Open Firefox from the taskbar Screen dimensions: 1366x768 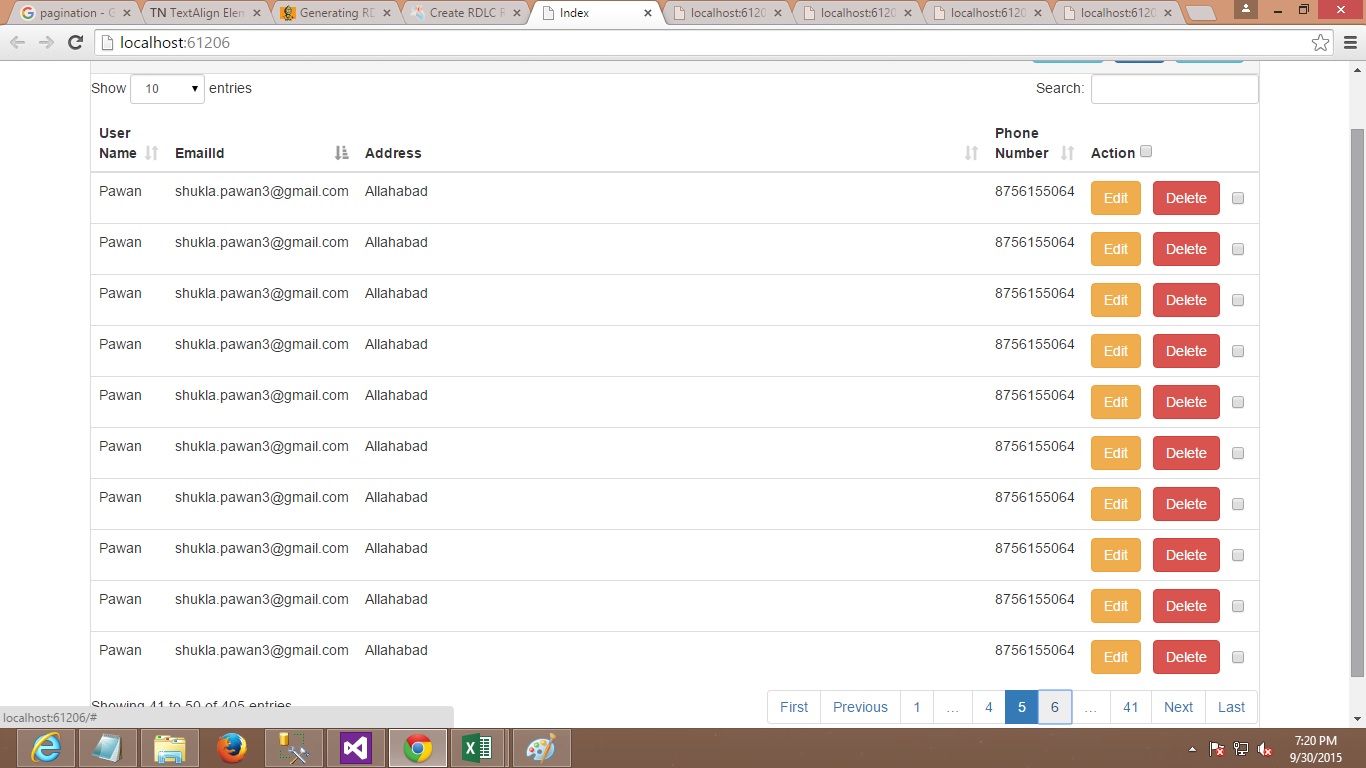232,748
